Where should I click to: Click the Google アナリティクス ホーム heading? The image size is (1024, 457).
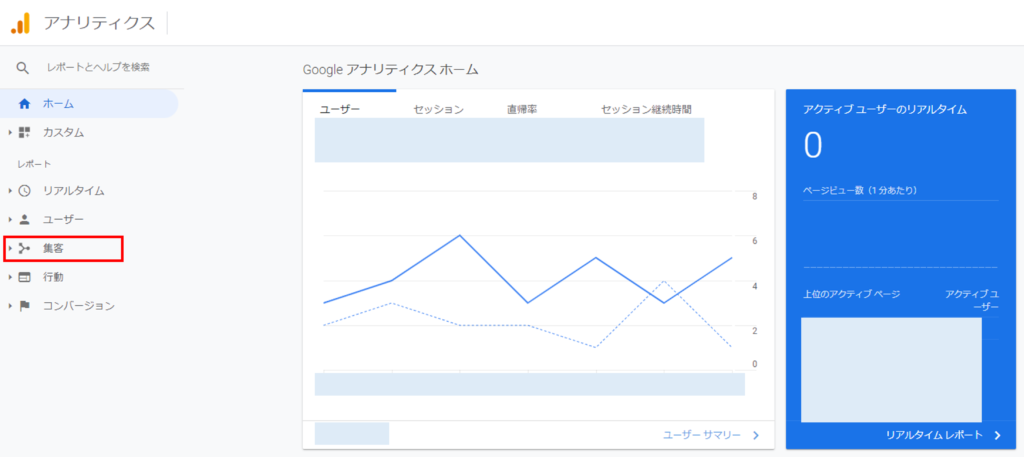(x=391, y=69)
